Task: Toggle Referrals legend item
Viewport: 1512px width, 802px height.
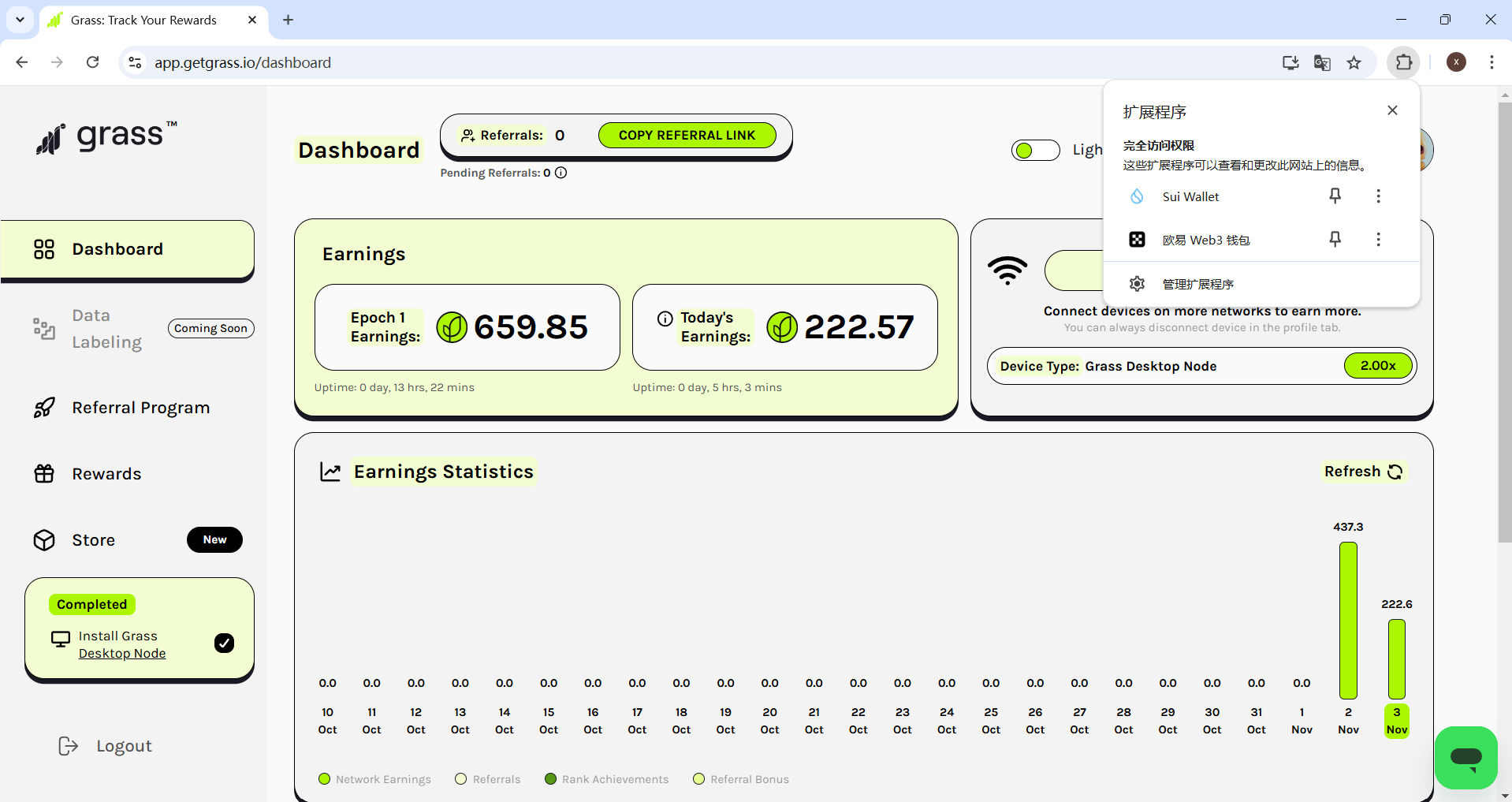Action: [488, 779]
